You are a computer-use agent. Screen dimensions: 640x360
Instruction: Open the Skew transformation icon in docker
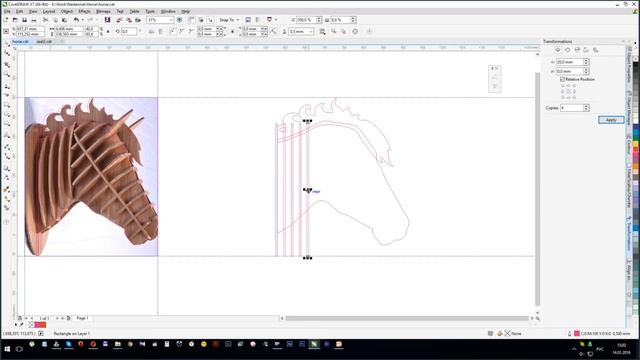596,50
